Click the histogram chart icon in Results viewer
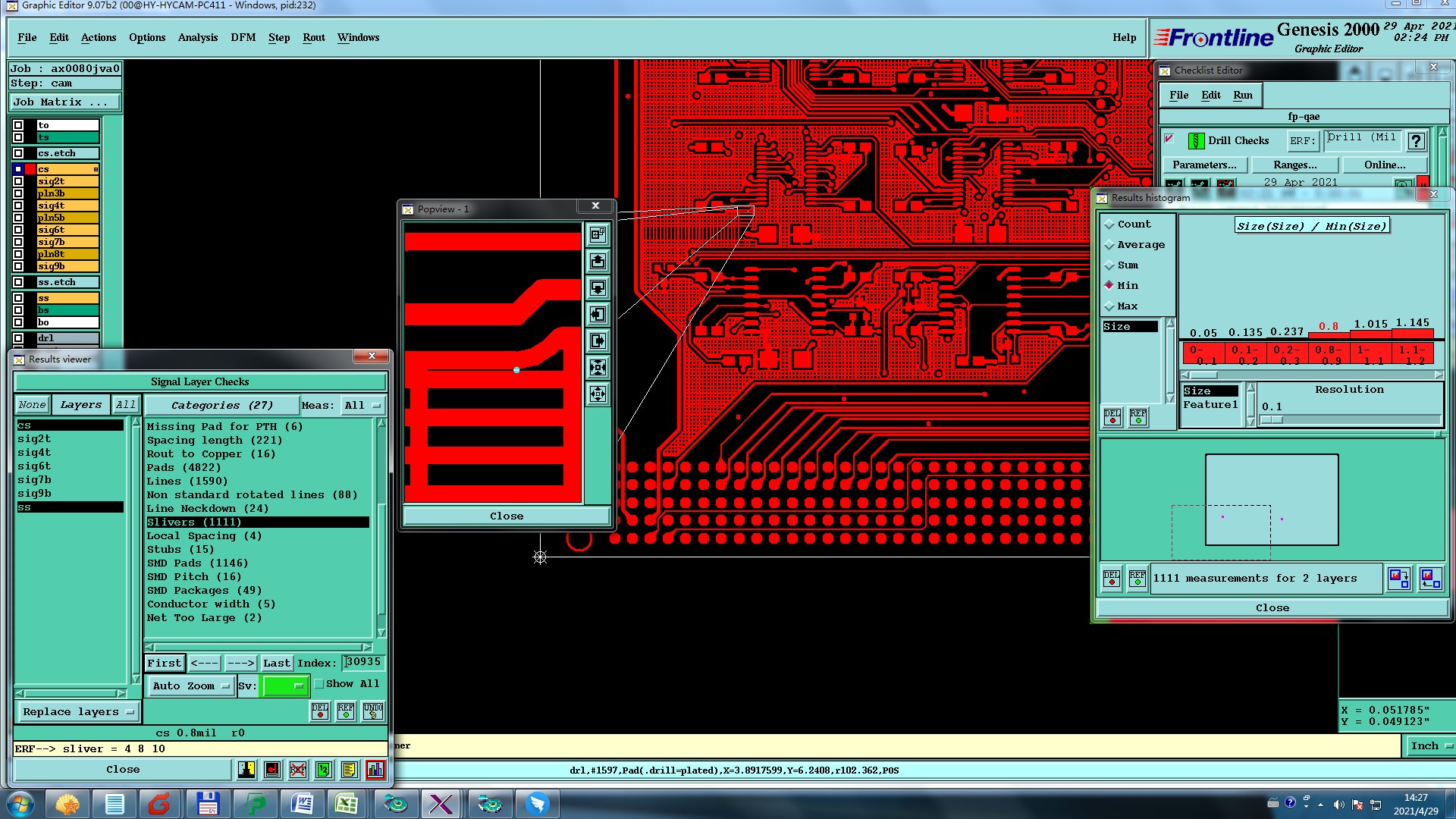1456x819 pixels. point(375,770)
